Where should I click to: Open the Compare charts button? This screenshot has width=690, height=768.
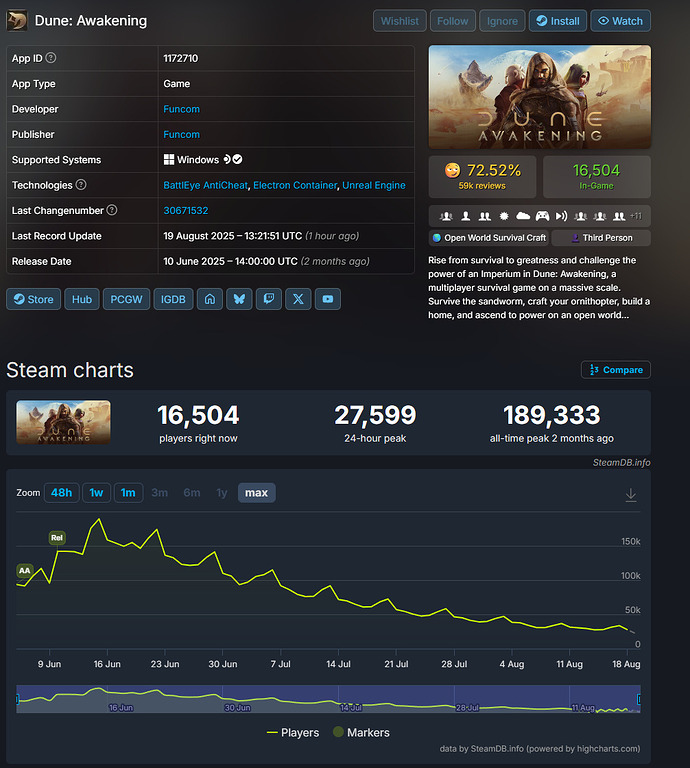(616, 370)
